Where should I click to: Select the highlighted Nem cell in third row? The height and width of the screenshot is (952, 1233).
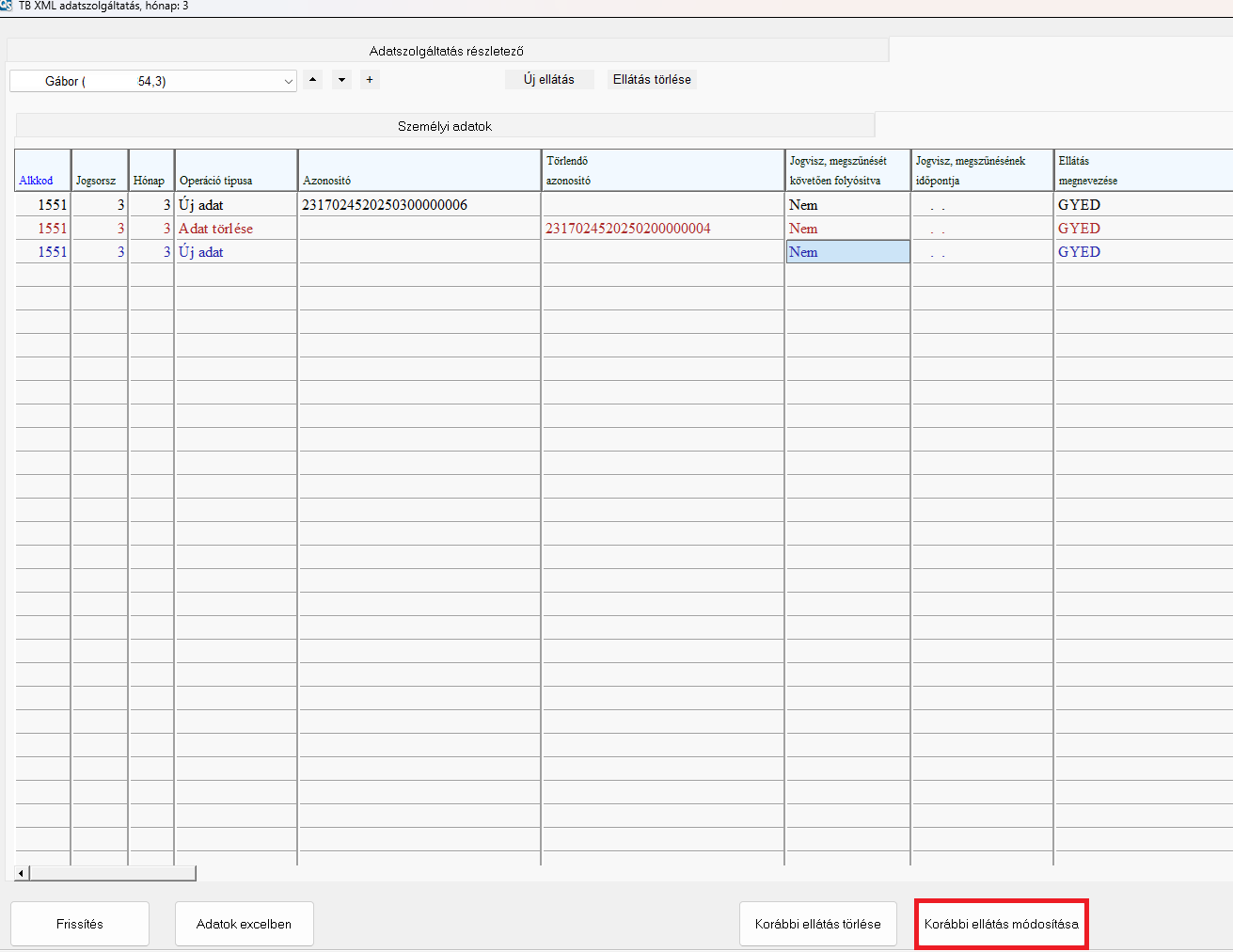point(847,252)
